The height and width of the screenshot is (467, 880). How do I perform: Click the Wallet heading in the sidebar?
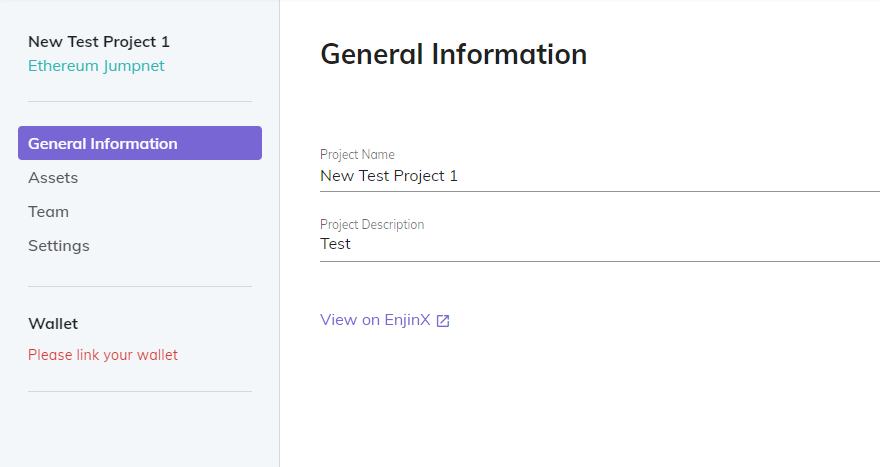click(x=53, y=323)
